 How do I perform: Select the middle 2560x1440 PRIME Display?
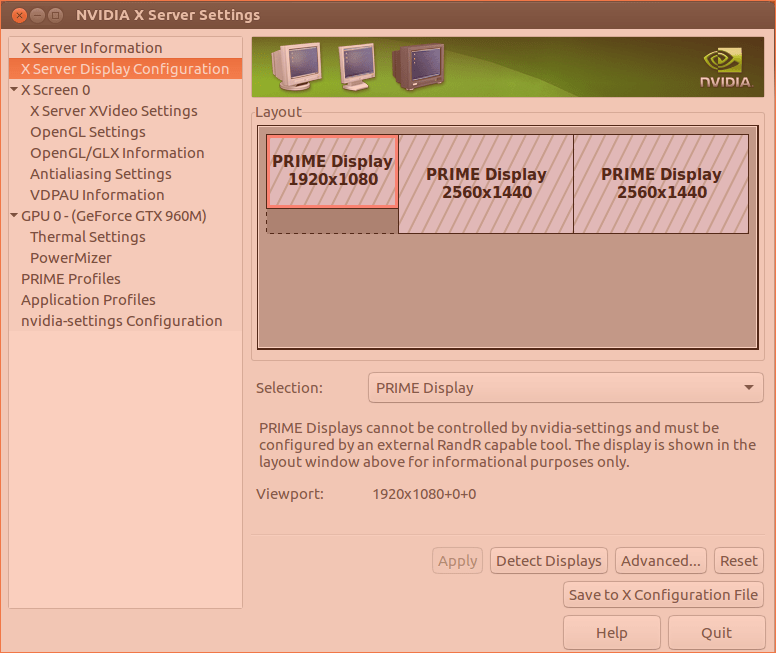486,184
